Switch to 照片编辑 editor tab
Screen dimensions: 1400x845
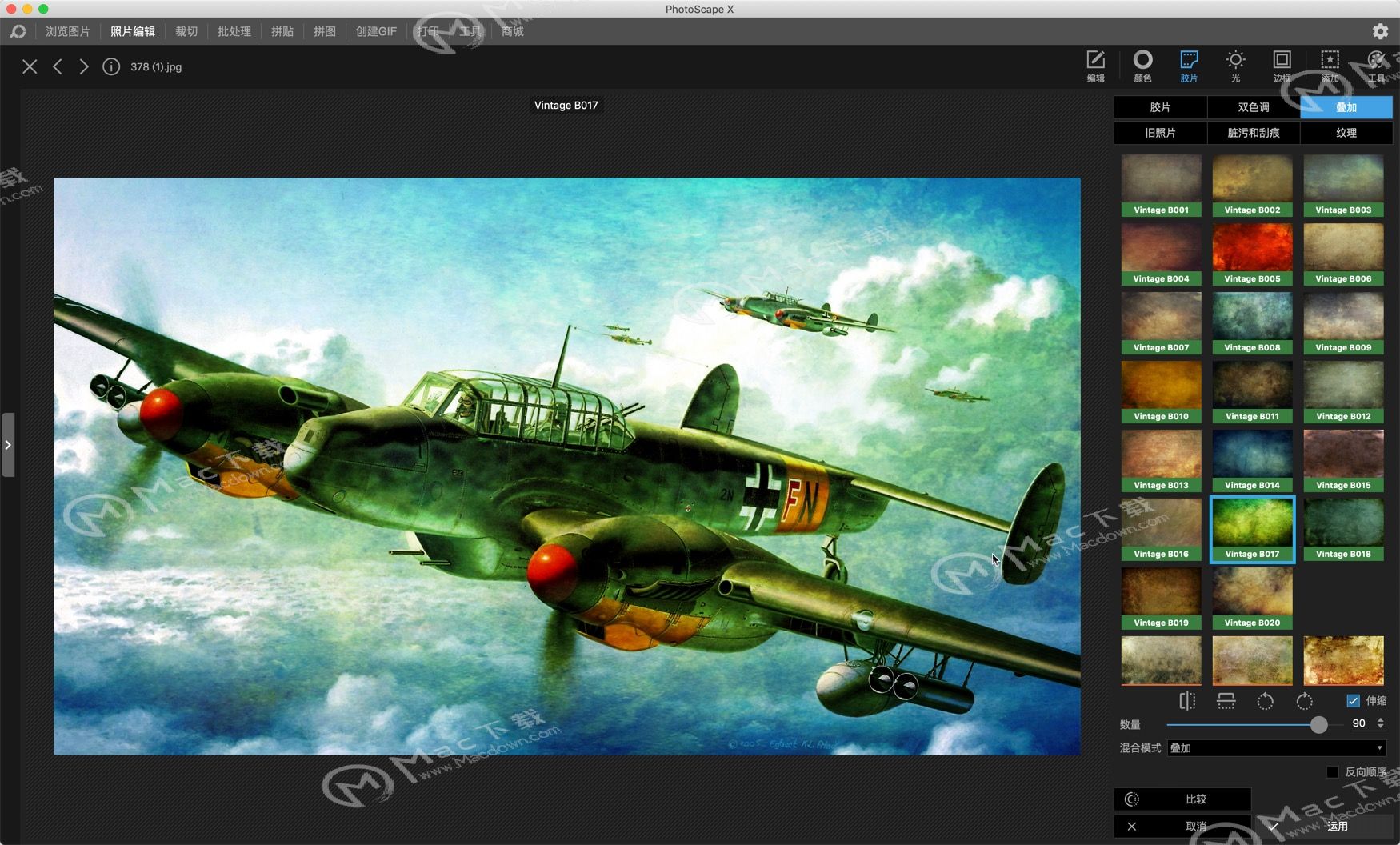(133, 31)
